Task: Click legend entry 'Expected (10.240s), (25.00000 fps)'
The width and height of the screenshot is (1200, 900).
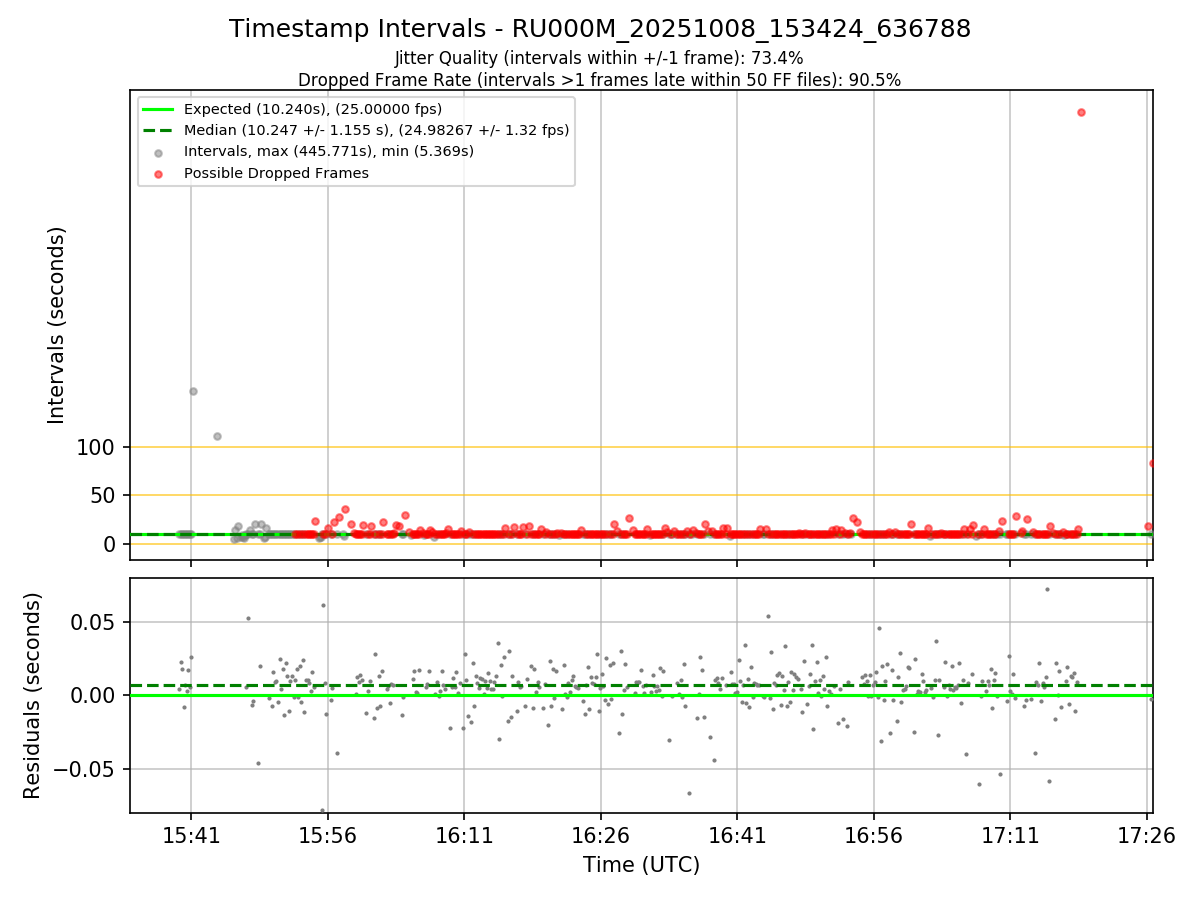Action: click(x=313, y=109)
